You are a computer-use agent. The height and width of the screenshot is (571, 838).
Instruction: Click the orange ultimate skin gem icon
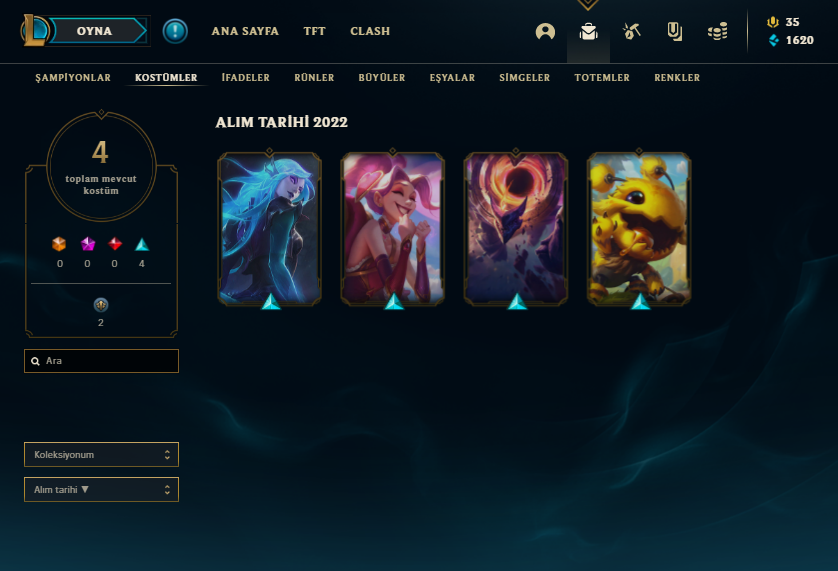(x=59, y=244)
